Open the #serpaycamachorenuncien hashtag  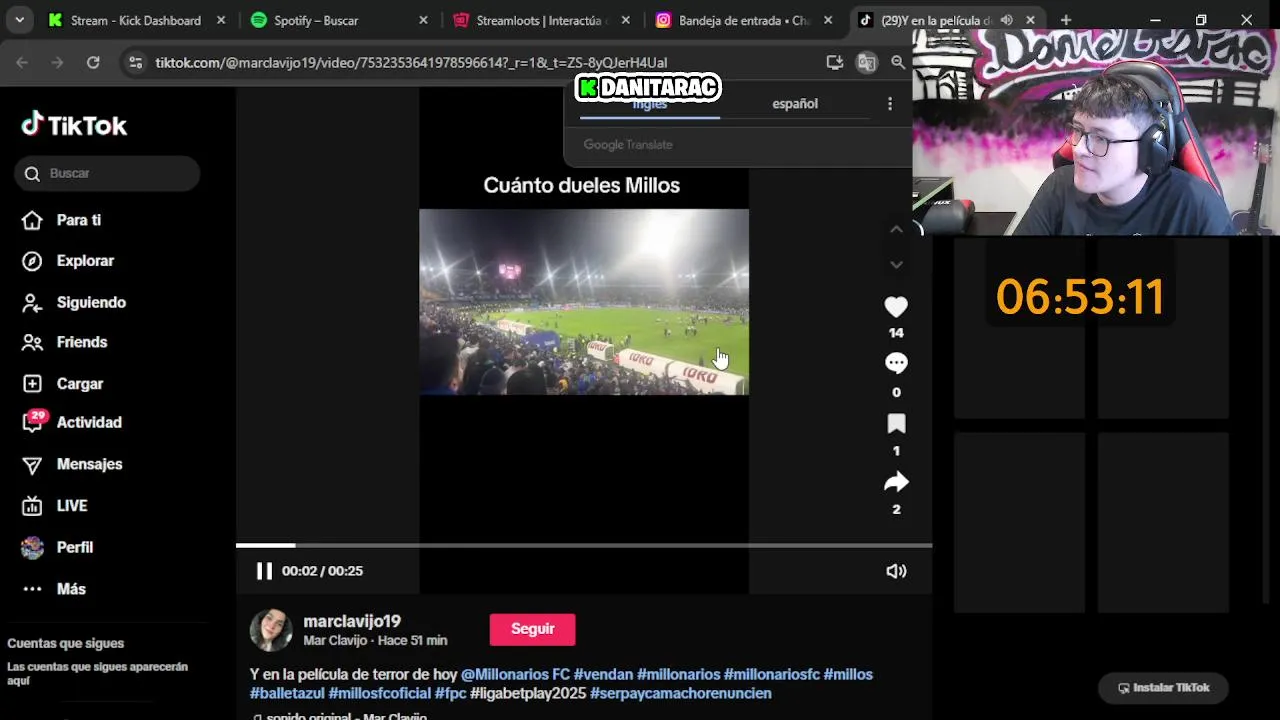(681, 693)
